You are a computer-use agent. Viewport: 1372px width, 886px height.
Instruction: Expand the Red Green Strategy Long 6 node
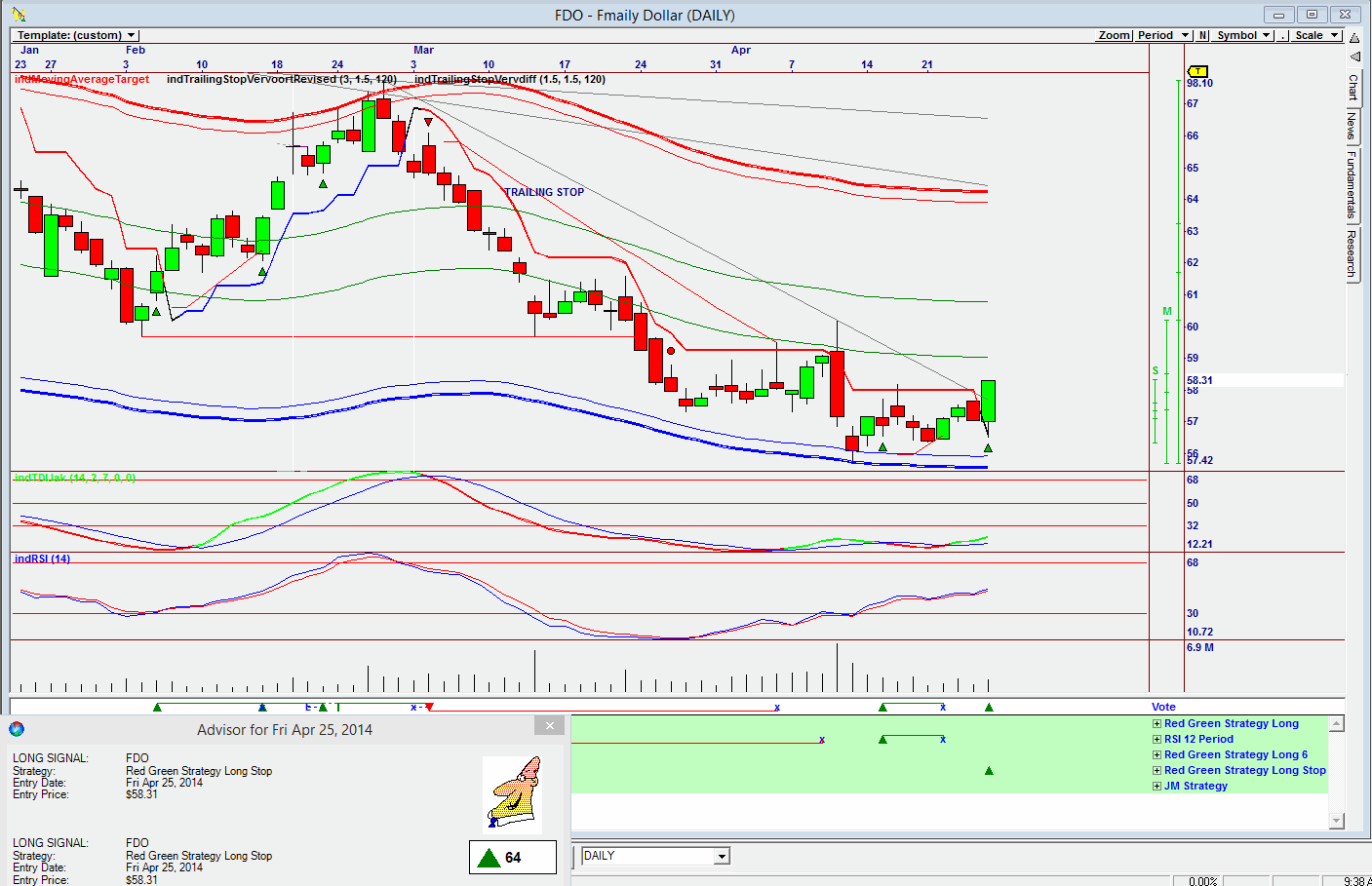pos(1157,755)
